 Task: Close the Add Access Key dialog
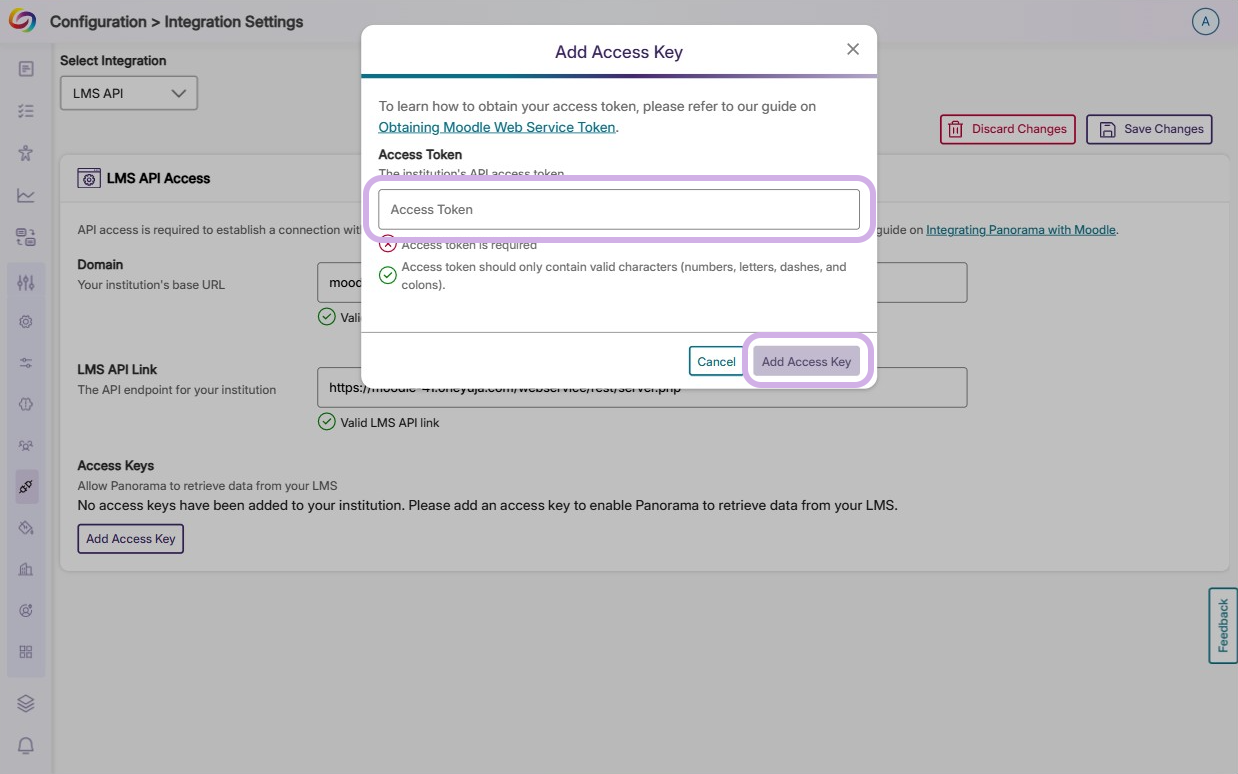pos(853,49)
